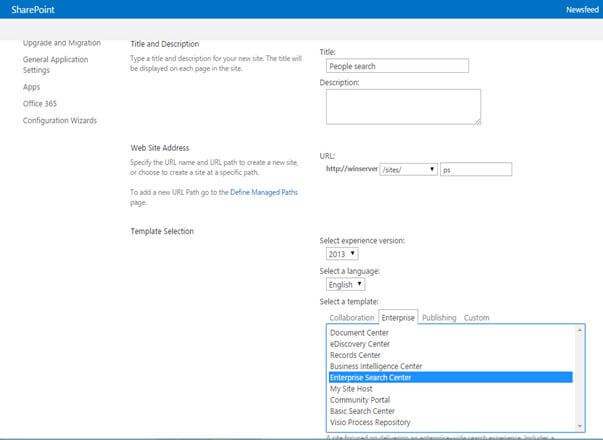Open Upgrade and Migration in the sidebar
This screenshot has height=440, width=603.
pyautogui.click(x=62, y=43)
